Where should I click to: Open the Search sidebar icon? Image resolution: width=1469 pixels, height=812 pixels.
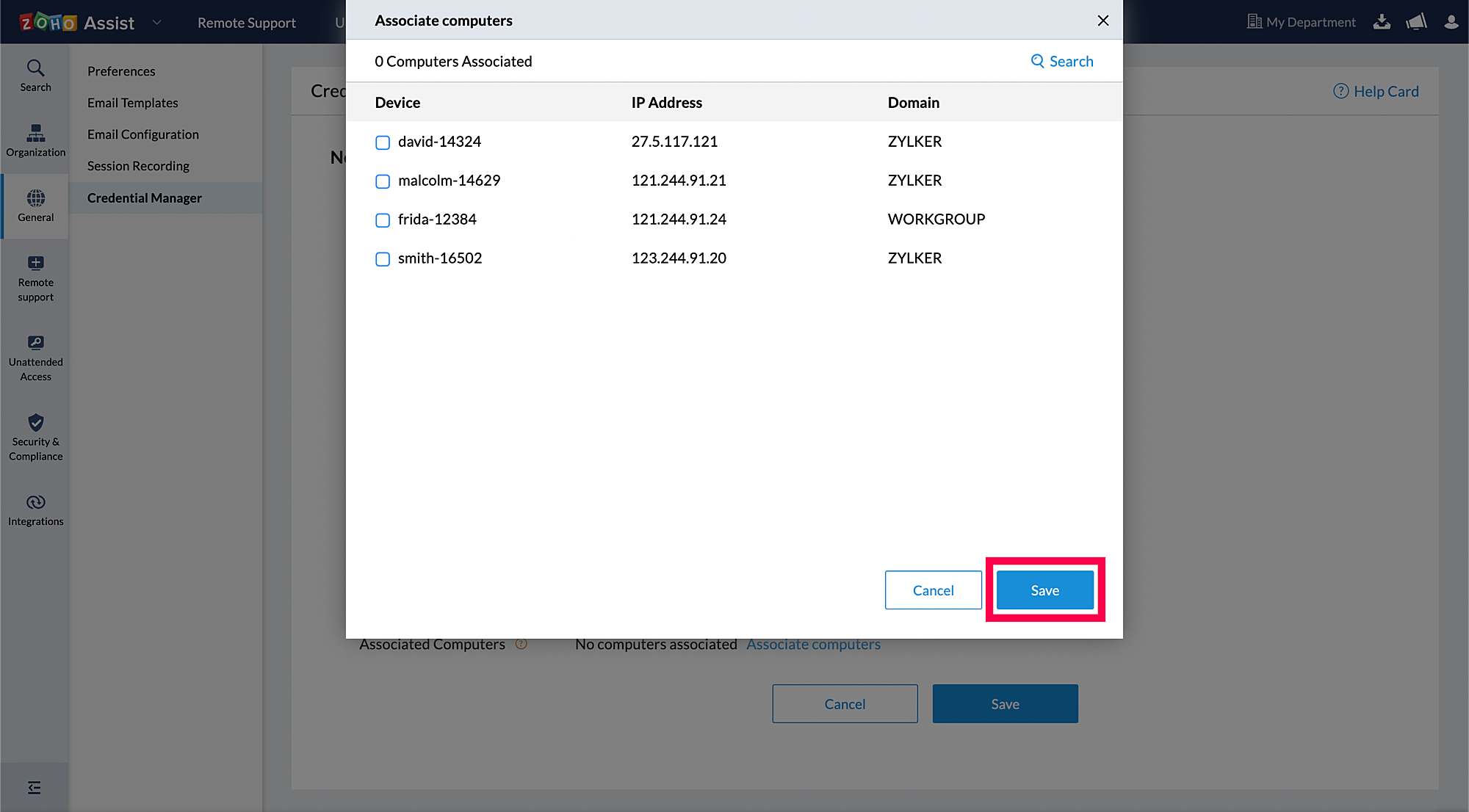click(x=35, y=76)
